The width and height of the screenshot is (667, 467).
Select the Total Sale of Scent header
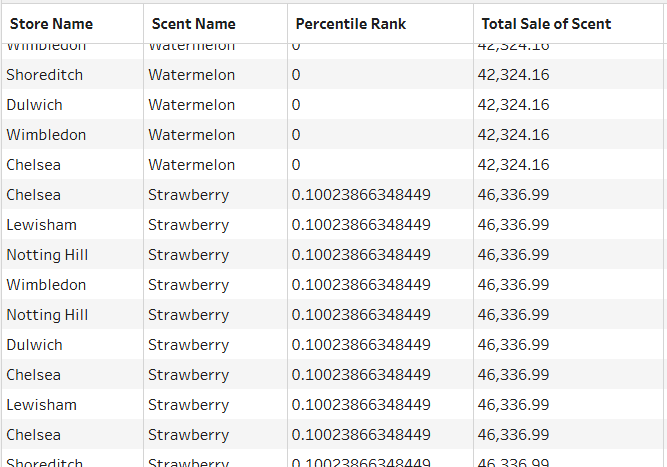point(546,24)
